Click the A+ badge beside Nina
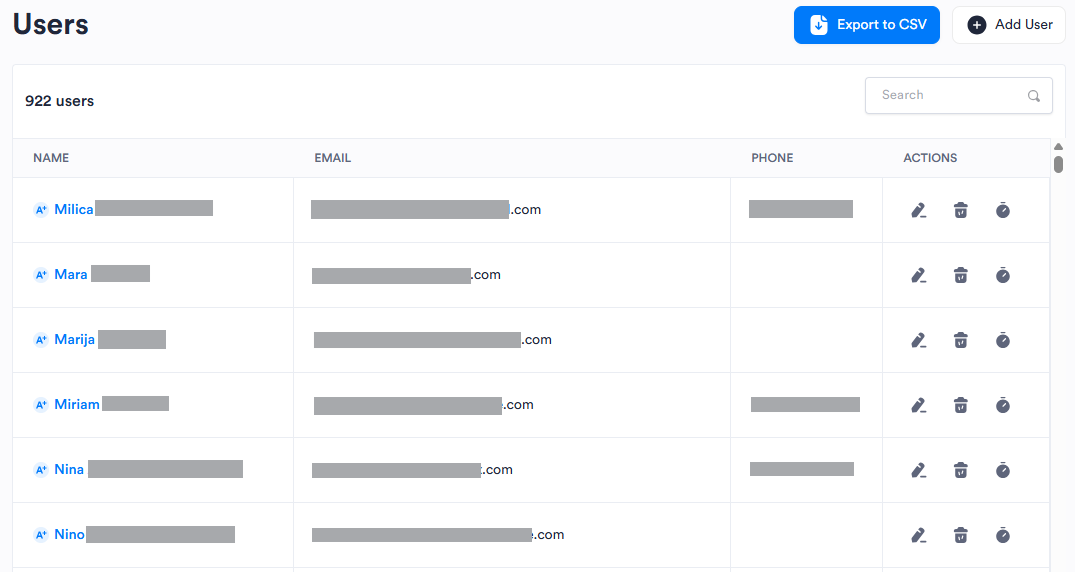Viewport: 1075px width, 572px height. pyautogui.click(x=40, y=470)
